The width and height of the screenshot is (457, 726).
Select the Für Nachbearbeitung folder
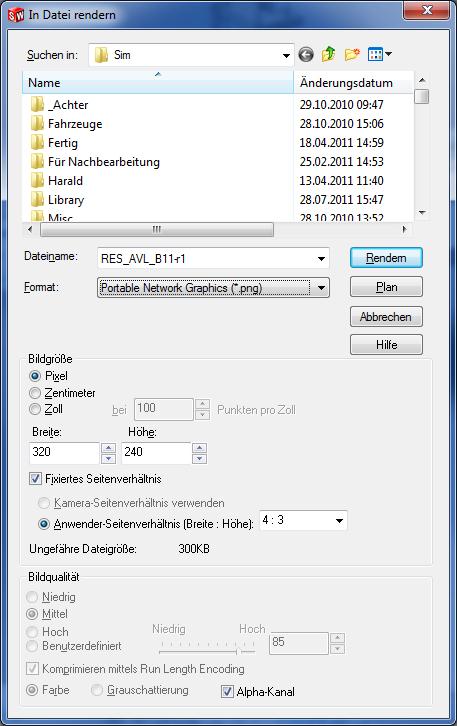(x=95, y=162)
